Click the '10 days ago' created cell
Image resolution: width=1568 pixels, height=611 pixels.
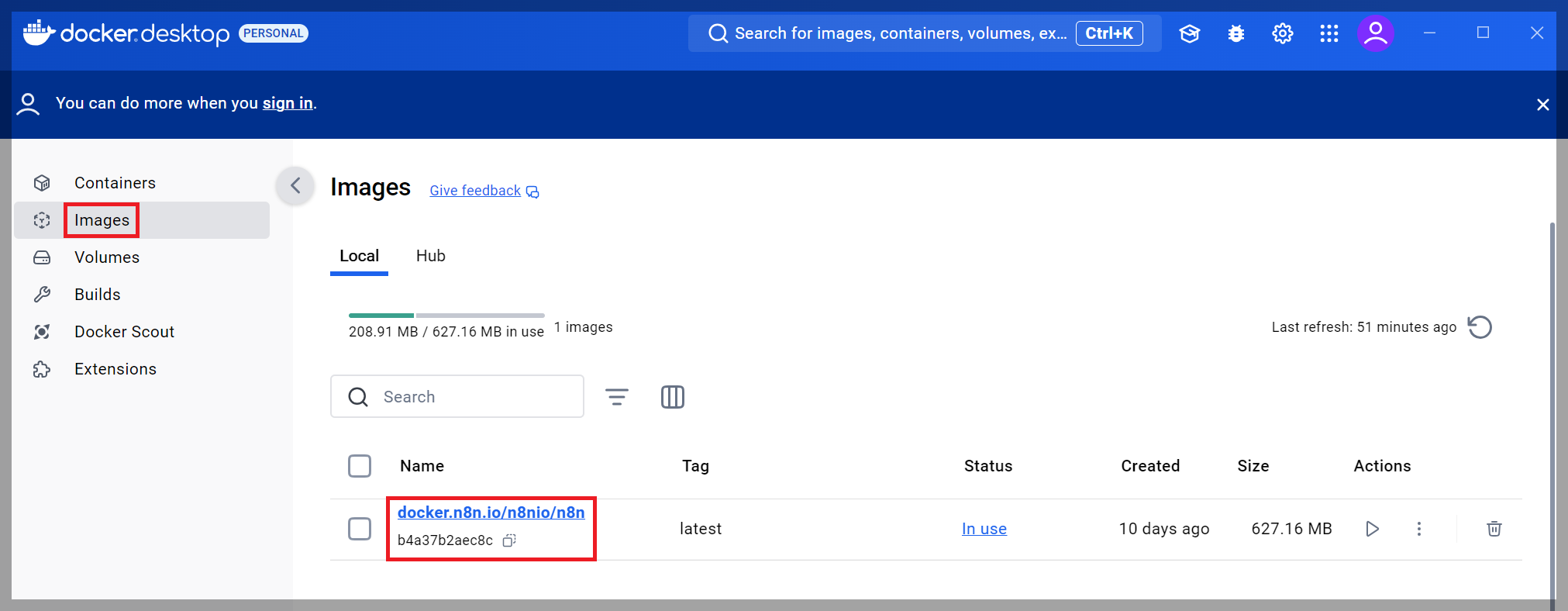coord(1164,529)
